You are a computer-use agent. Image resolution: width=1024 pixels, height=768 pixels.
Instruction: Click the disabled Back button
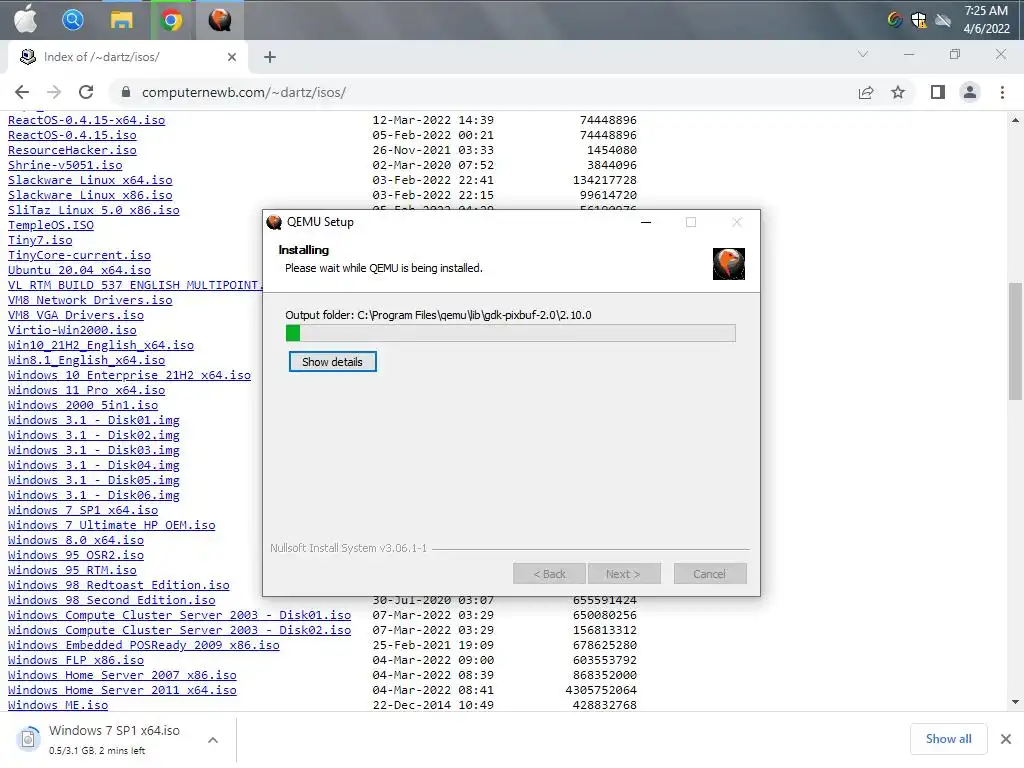pyautogui.click(x=550, y=574)
